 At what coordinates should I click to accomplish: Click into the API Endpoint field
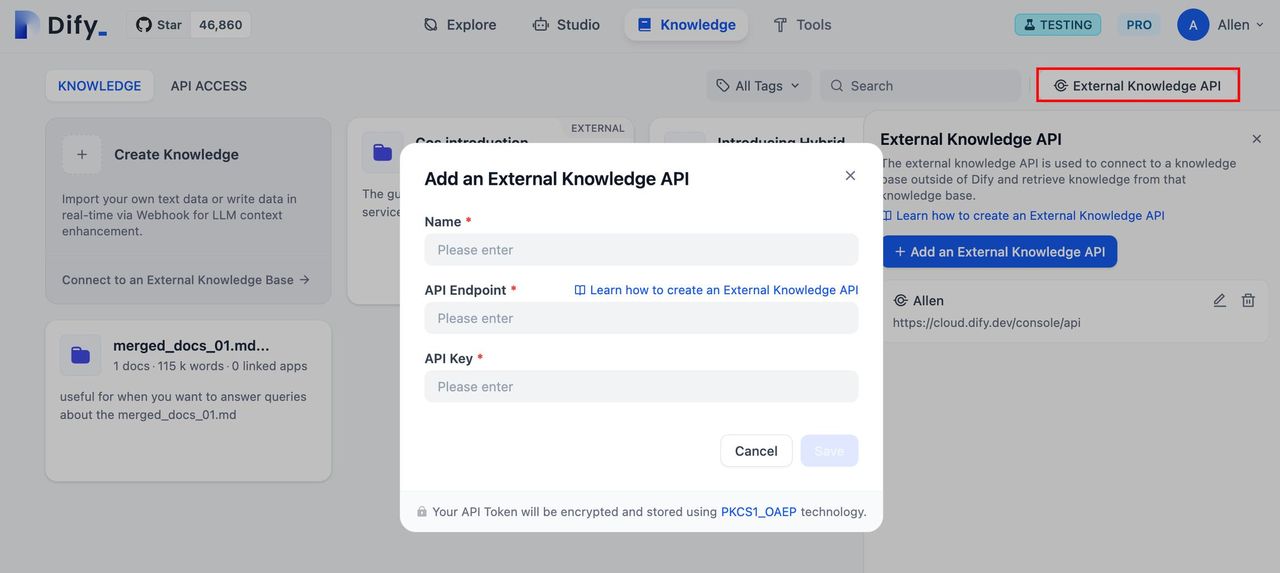tap(641, 318)
